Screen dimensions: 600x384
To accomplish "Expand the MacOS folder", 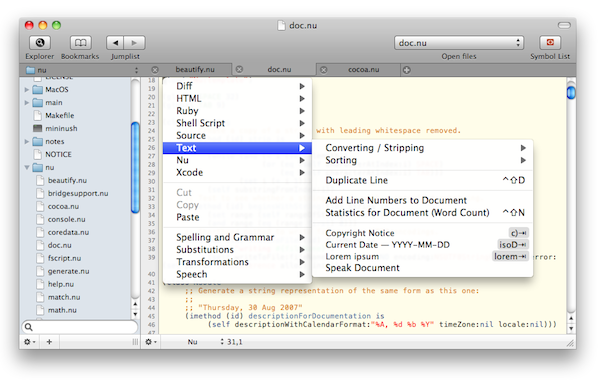I will [x=26, y=89].
